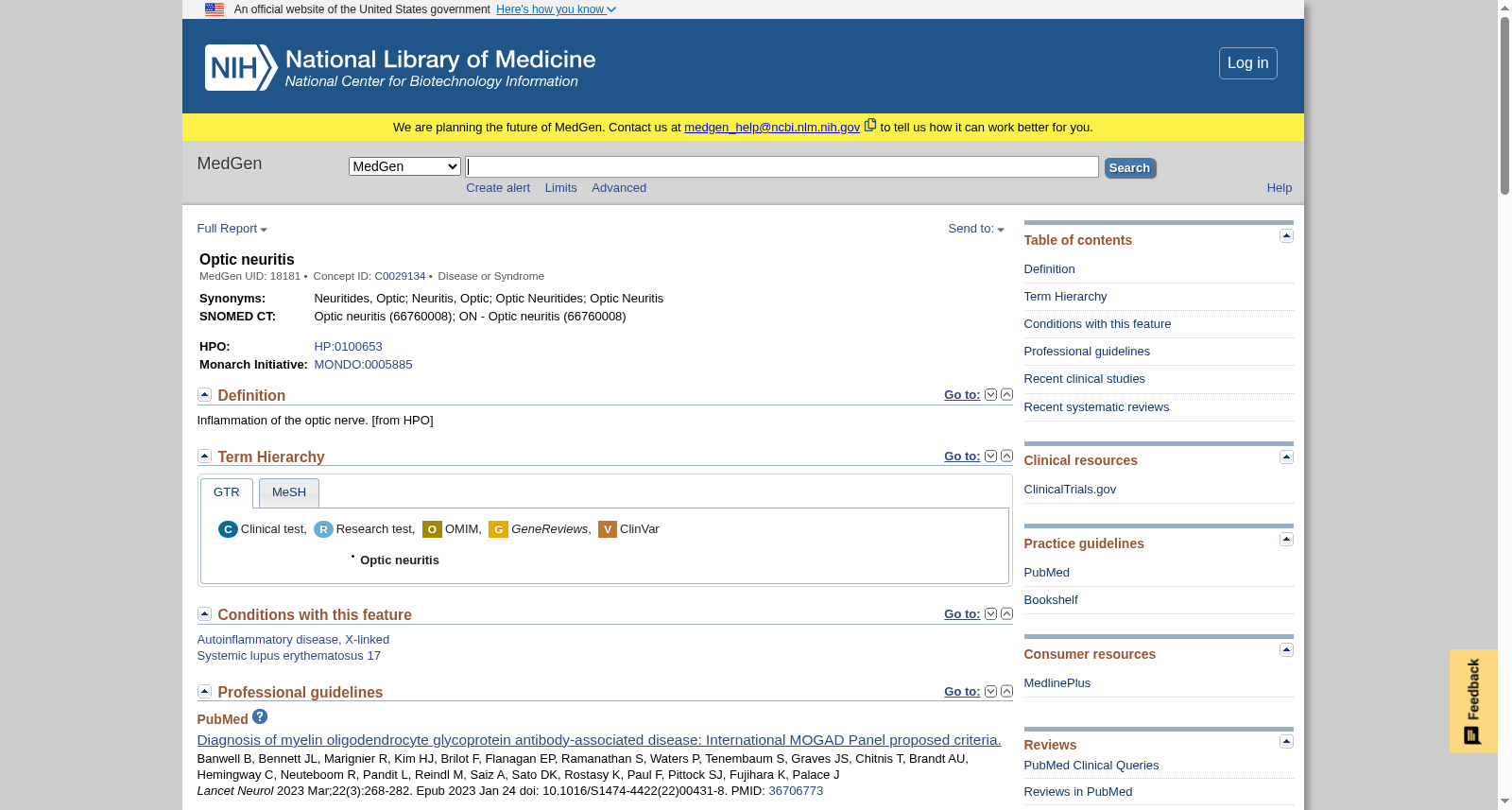Collapse the Definition section
The width and height of the screenshot is (1512, 810).
click(x=204, y=395)
